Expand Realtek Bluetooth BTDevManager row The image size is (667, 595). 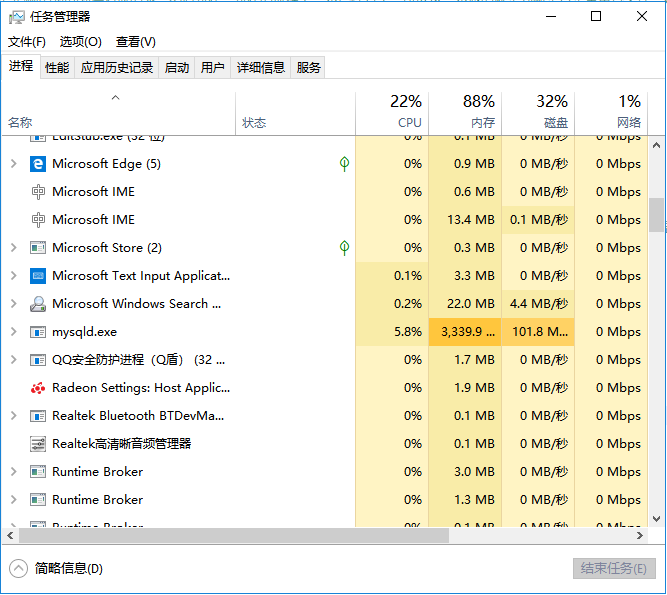[x=14, y=416]
